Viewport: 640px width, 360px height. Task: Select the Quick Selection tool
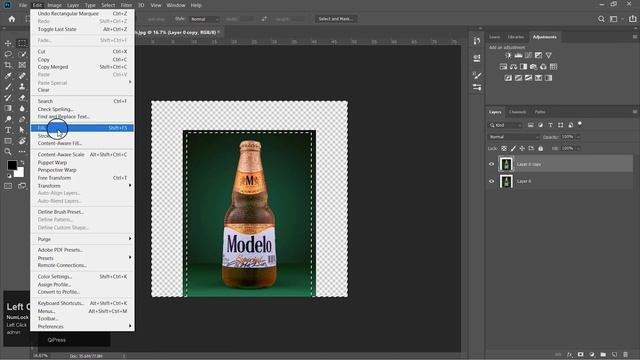pos(22,54)
